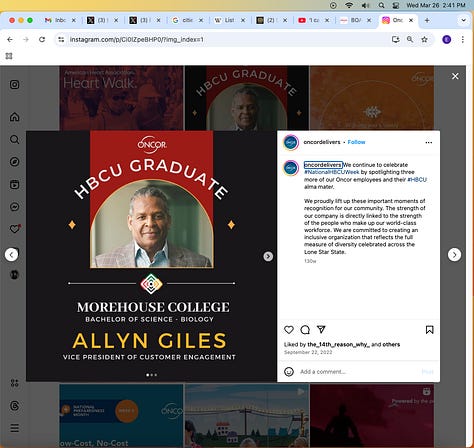Open the More hamburger menu

14,428
